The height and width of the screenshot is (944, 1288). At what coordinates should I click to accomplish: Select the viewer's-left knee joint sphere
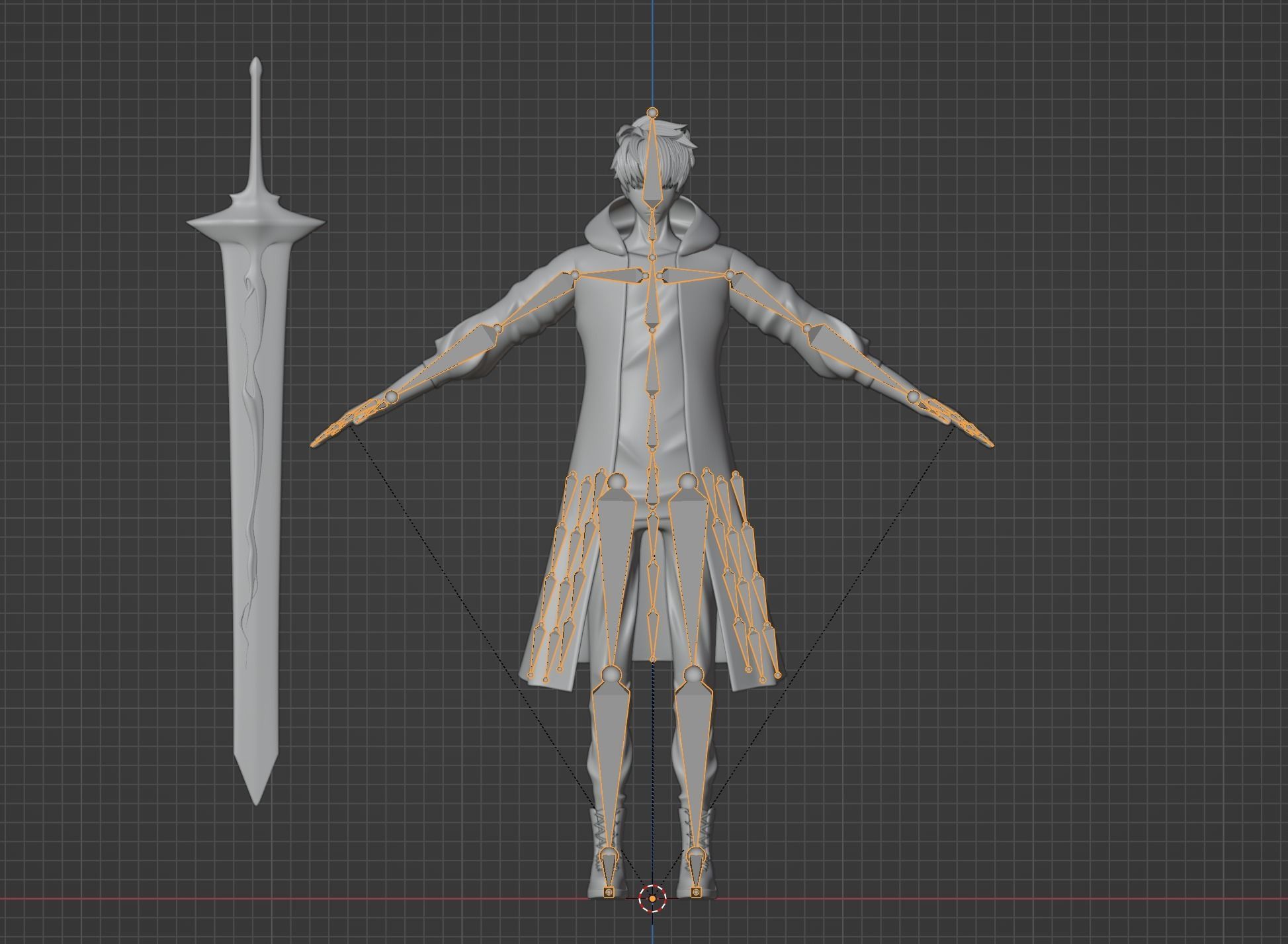(x=611, y=675)
